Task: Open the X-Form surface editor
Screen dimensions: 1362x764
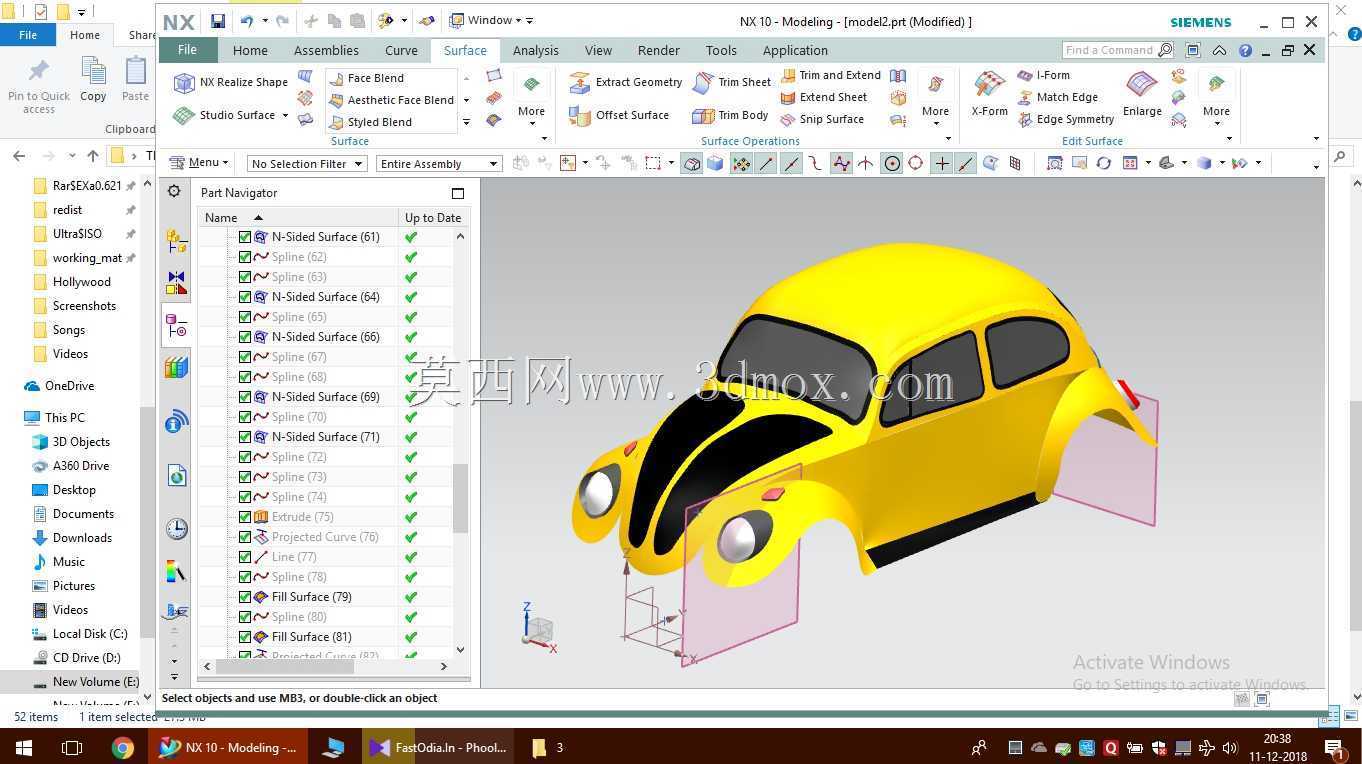Action: (x=989, y=94)
